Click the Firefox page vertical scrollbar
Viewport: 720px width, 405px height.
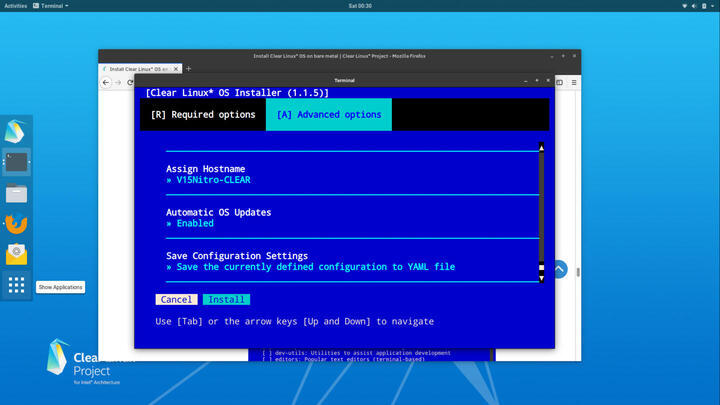(578, 272)
